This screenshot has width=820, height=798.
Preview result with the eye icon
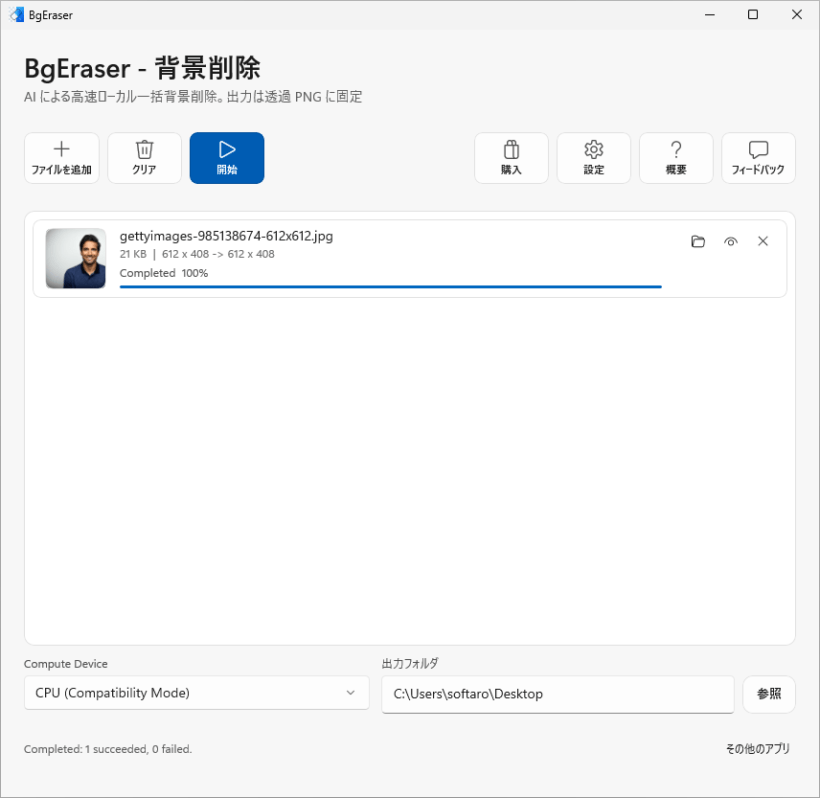[731, 241]
